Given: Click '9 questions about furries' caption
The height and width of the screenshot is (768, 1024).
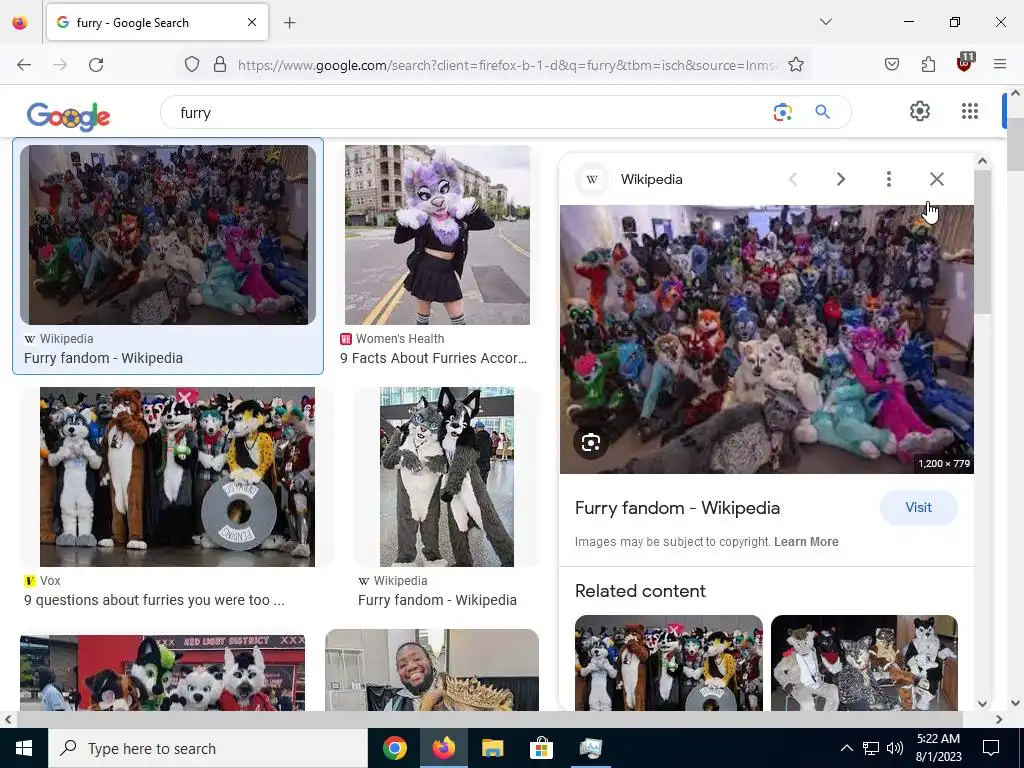Looking at the screenshot, I should (x=154, y=600).
